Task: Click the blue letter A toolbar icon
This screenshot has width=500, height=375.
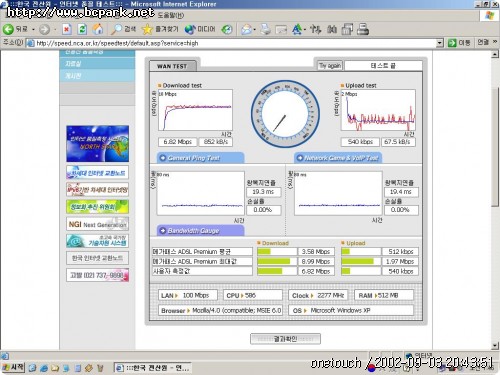Action: pos(296,29)
